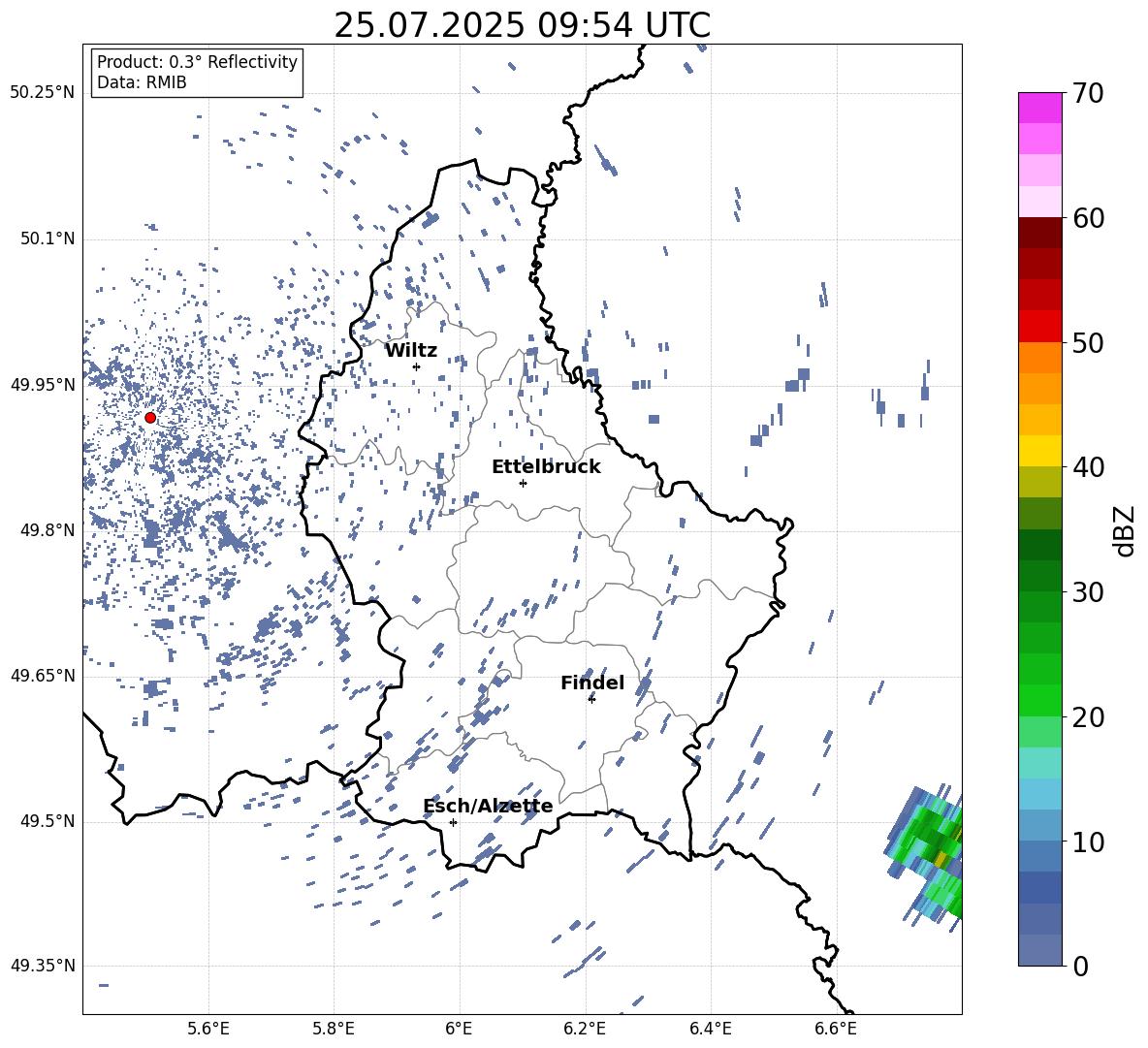
Task: Click the 6.4°E longitude label
Action: click(x=710, y=1029)
